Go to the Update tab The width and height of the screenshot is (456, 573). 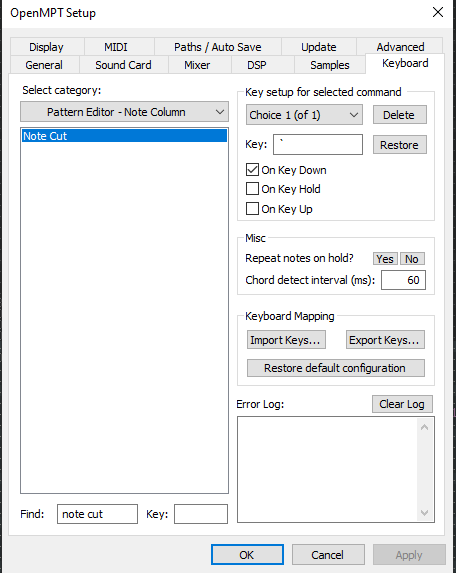(x=319, y=47)
